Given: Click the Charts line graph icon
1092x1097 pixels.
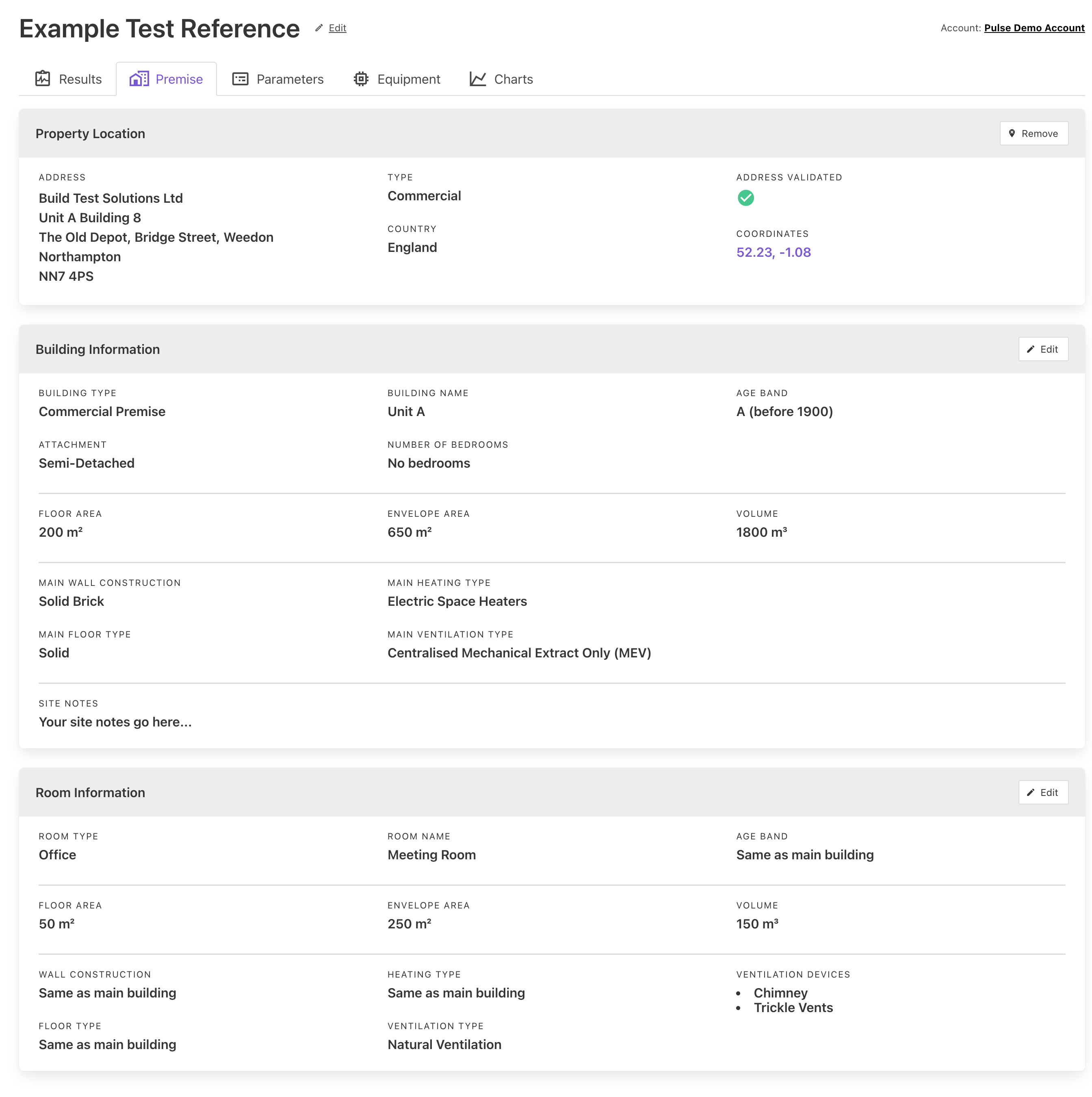Looking at the screenshot, I should click(478, 79).
